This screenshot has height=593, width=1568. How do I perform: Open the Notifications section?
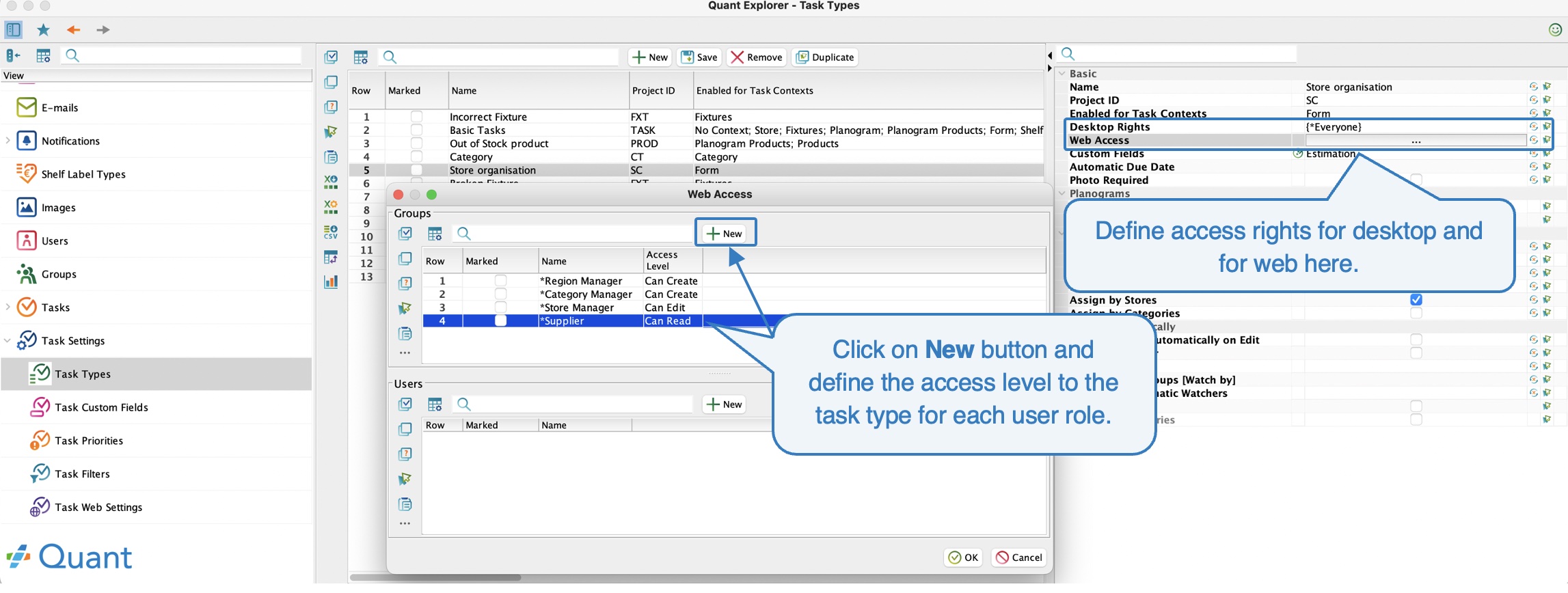70,141
